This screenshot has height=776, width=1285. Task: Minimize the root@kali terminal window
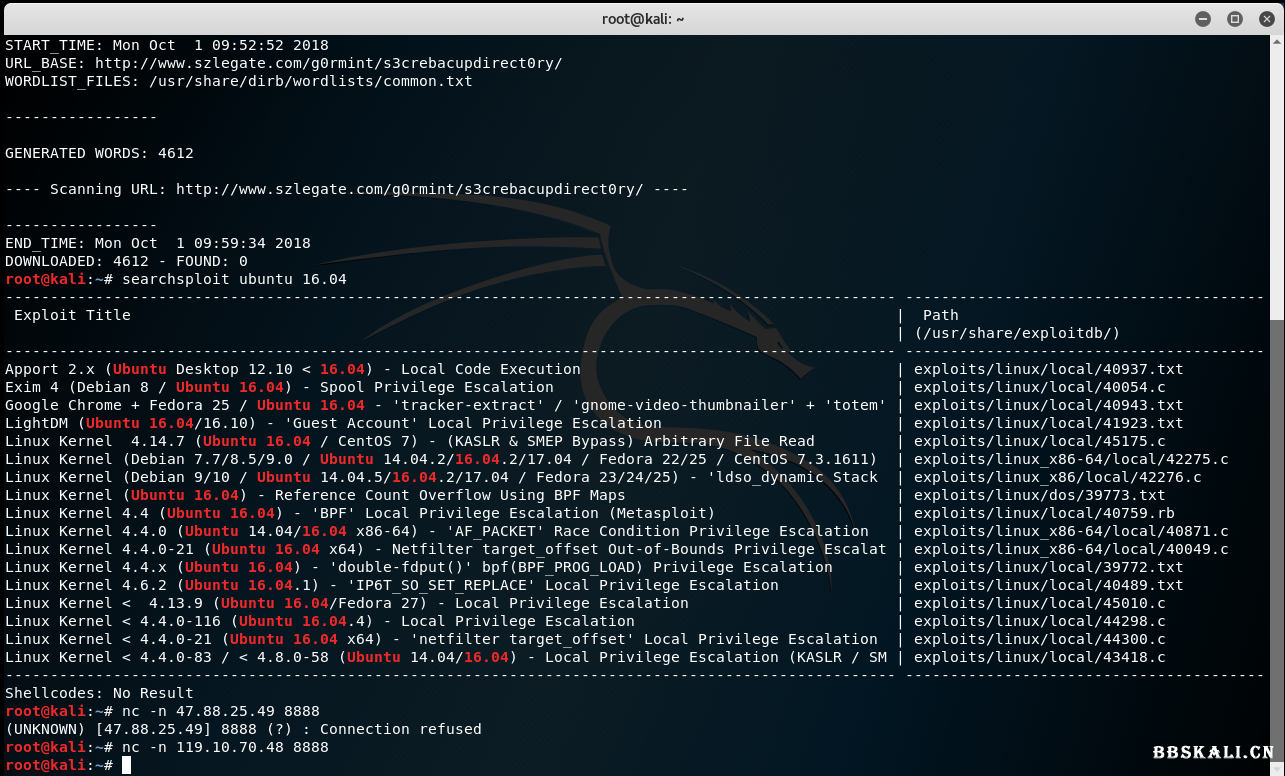click(1204, 18)
